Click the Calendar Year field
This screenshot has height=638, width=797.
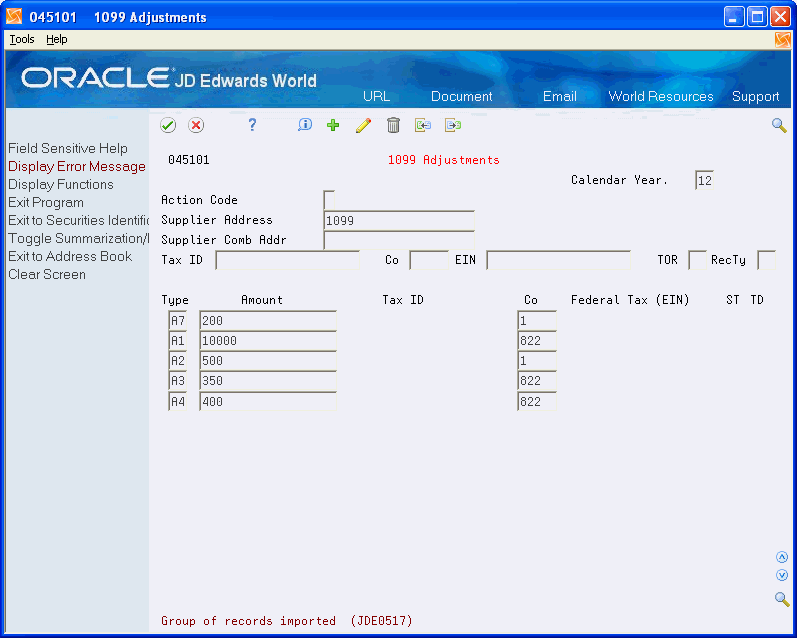pos(704,180)
